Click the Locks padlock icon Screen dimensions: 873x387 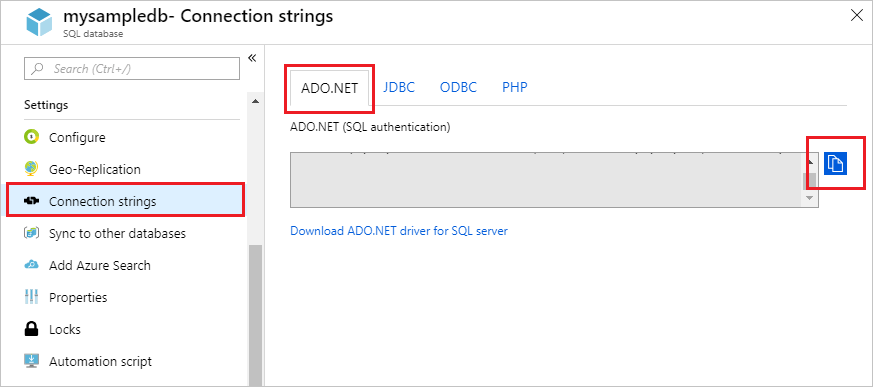pyautogui.click(x=31, y=329)
